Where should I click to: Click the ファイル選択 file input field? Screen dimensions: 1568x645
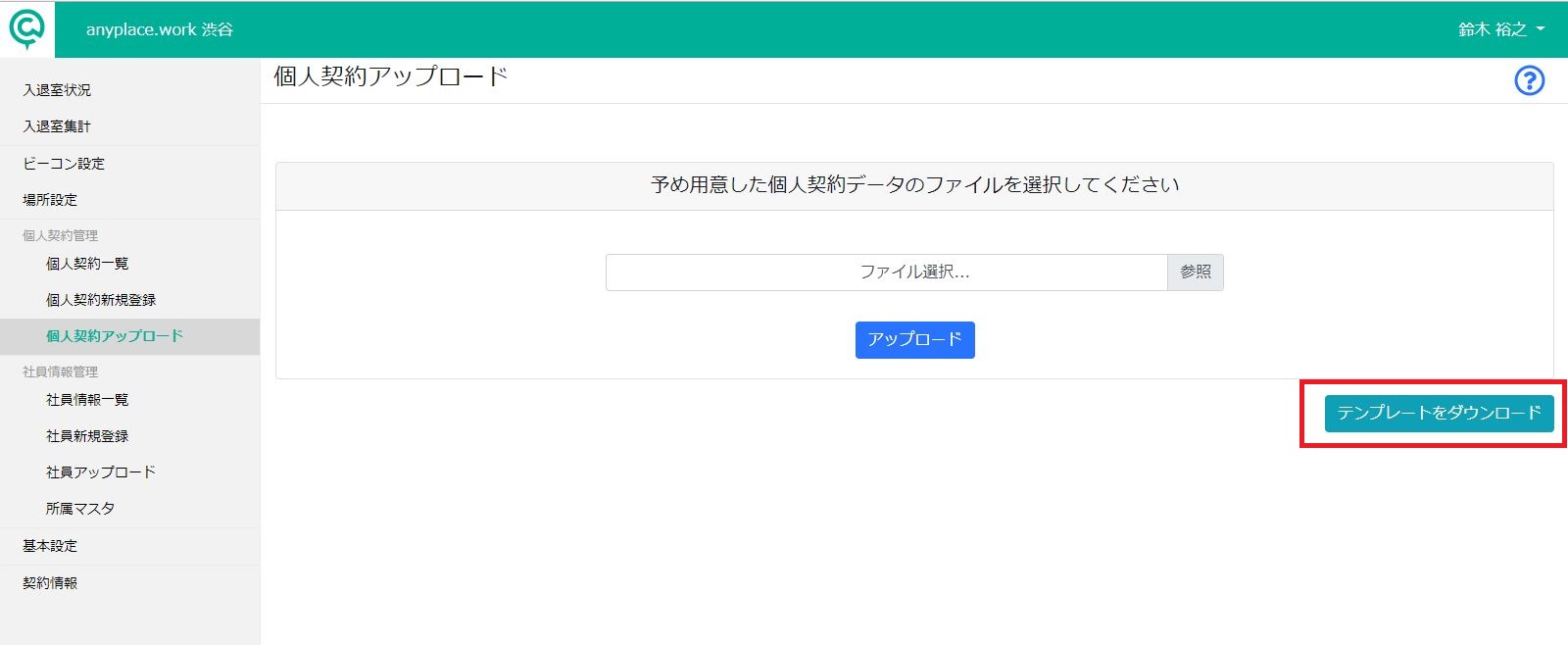(x=887, y=273)
